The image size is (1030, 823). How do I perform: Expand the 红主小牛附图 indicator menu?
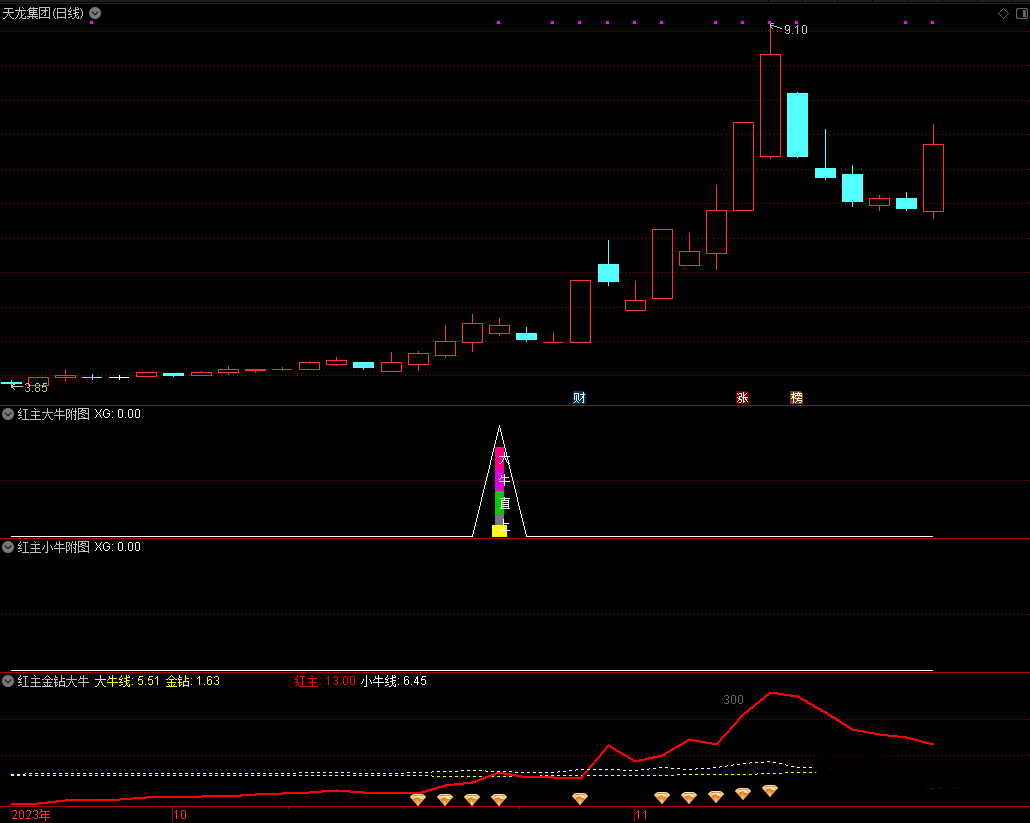(8, 547)
